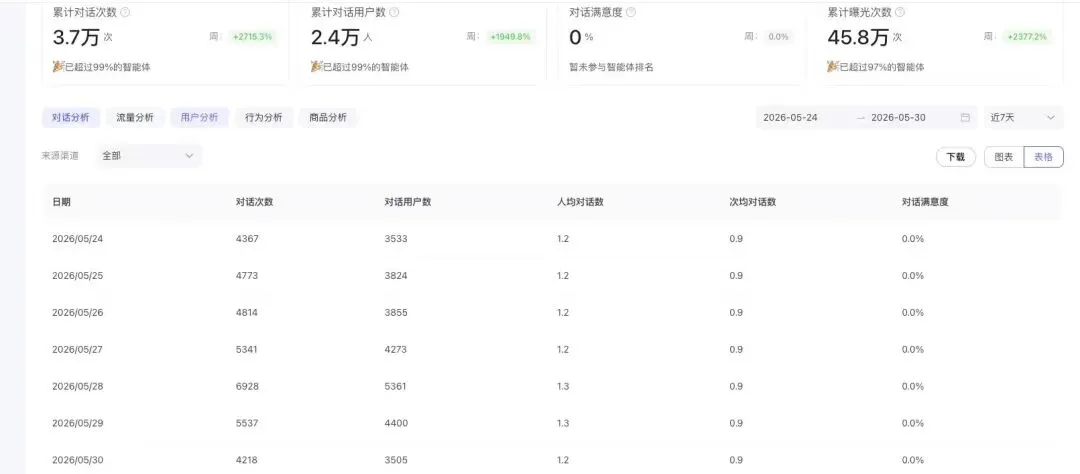Click end date field 2026-05-30
1080x474 pixels.
point(898,118)
